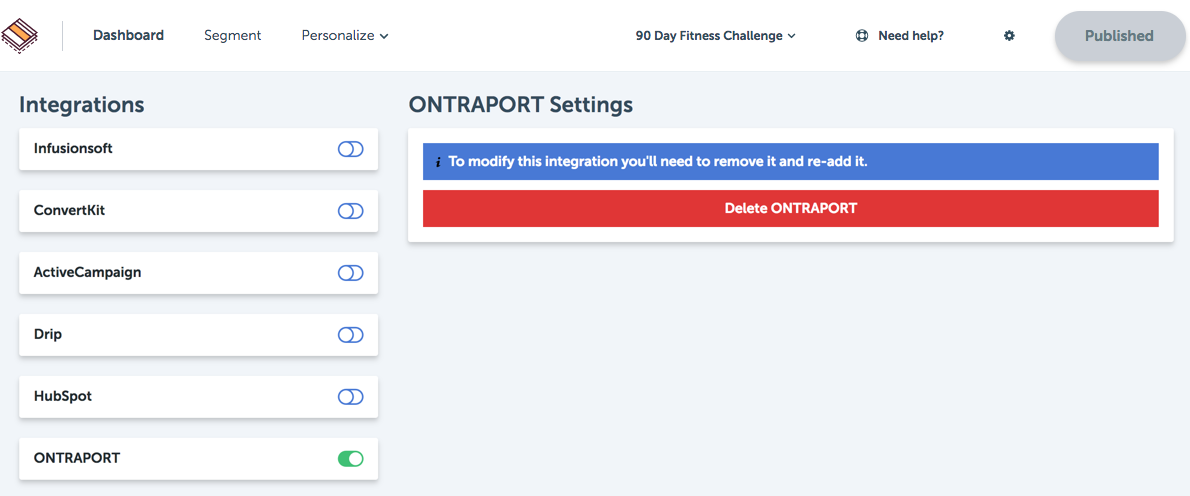Enable the Drip integration switch
Image resolution: width=1190 pixels, height=496 pixels.
(x=351, y=335)
